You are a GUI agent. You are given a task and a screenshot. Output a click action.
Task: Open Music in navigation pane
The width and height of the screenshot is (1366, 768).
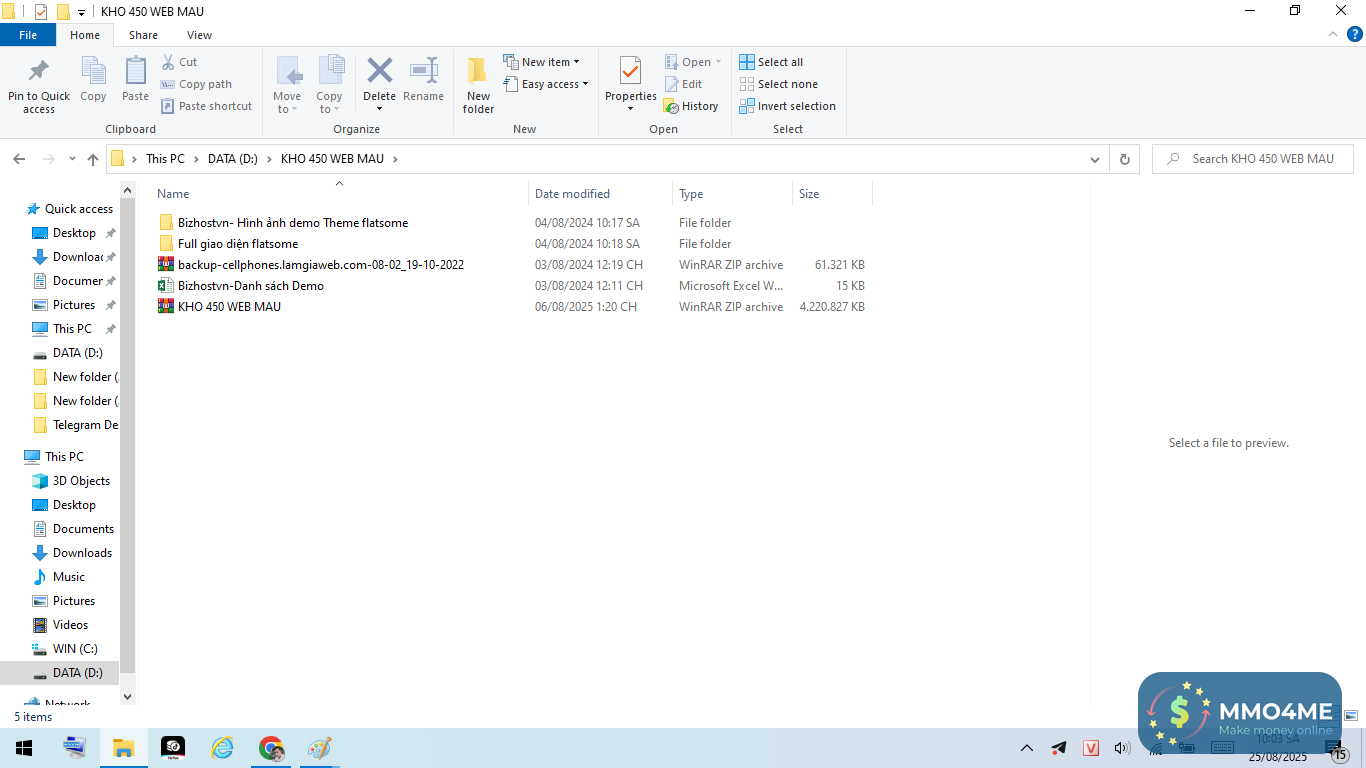point(68,577)
